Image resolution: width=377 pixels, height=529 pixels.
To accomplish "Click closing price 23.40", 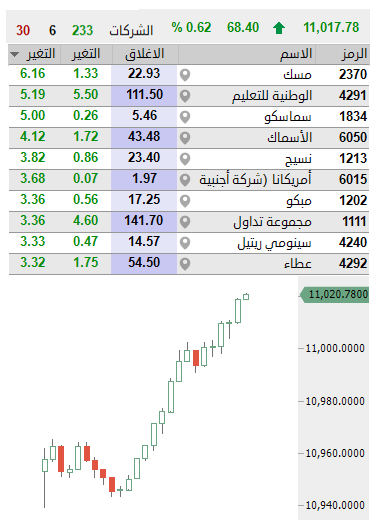I will [x=144, y=157].
